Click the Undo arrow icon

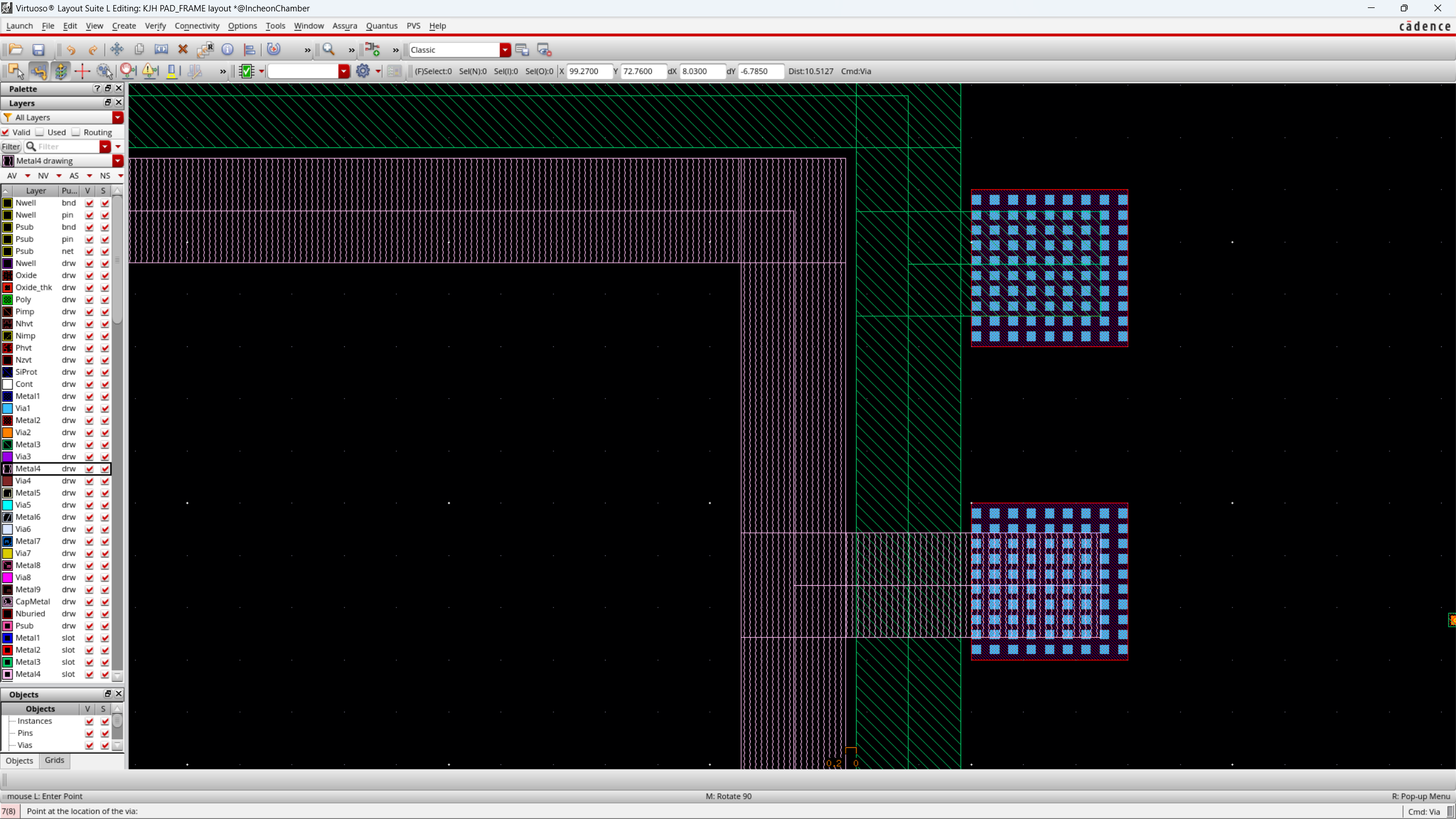pos(71,50)
